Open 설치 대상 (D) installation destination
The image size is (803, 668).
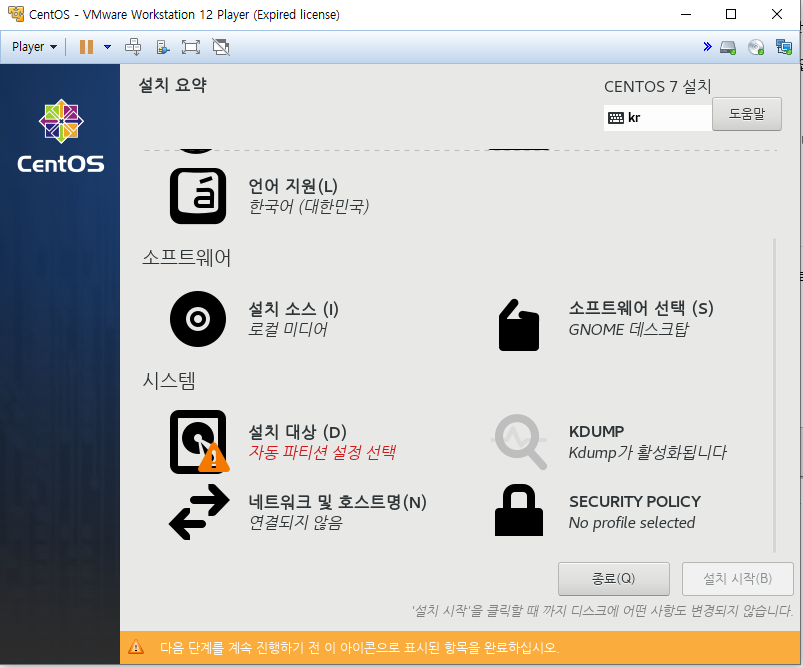pos(298,432)
